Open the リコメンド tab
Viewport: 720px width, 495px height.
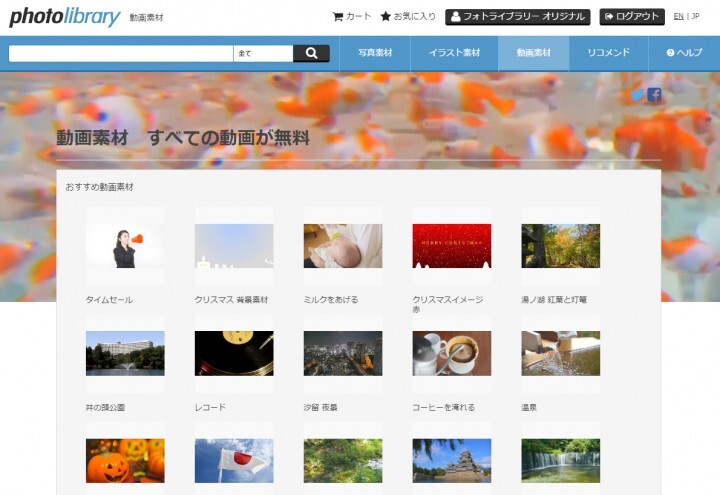click(608, 53)
